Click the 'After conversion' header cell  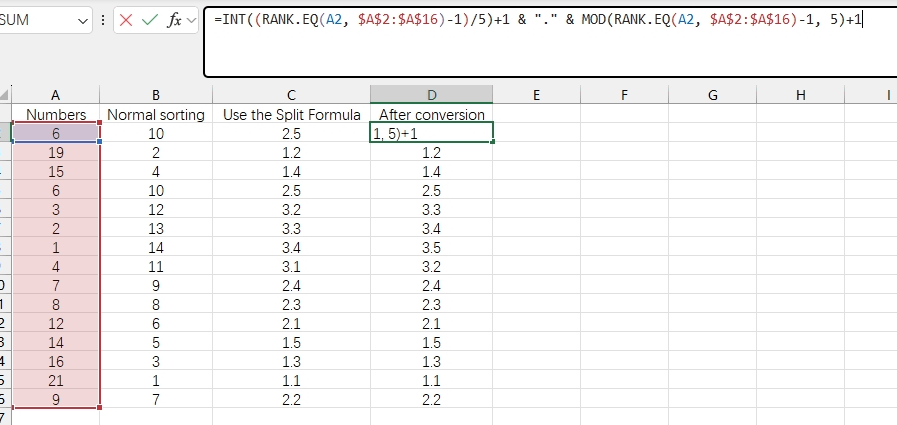[x=431, y=114]
